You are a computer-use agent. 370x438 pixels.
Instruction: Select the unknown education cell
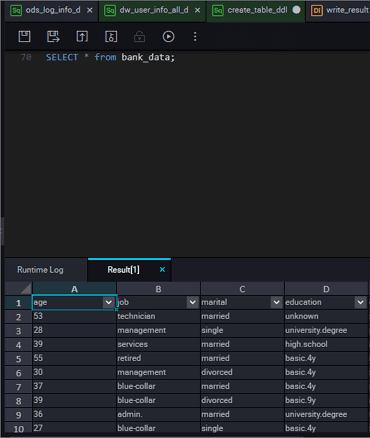pyautogui.click(x=326, y=316)
